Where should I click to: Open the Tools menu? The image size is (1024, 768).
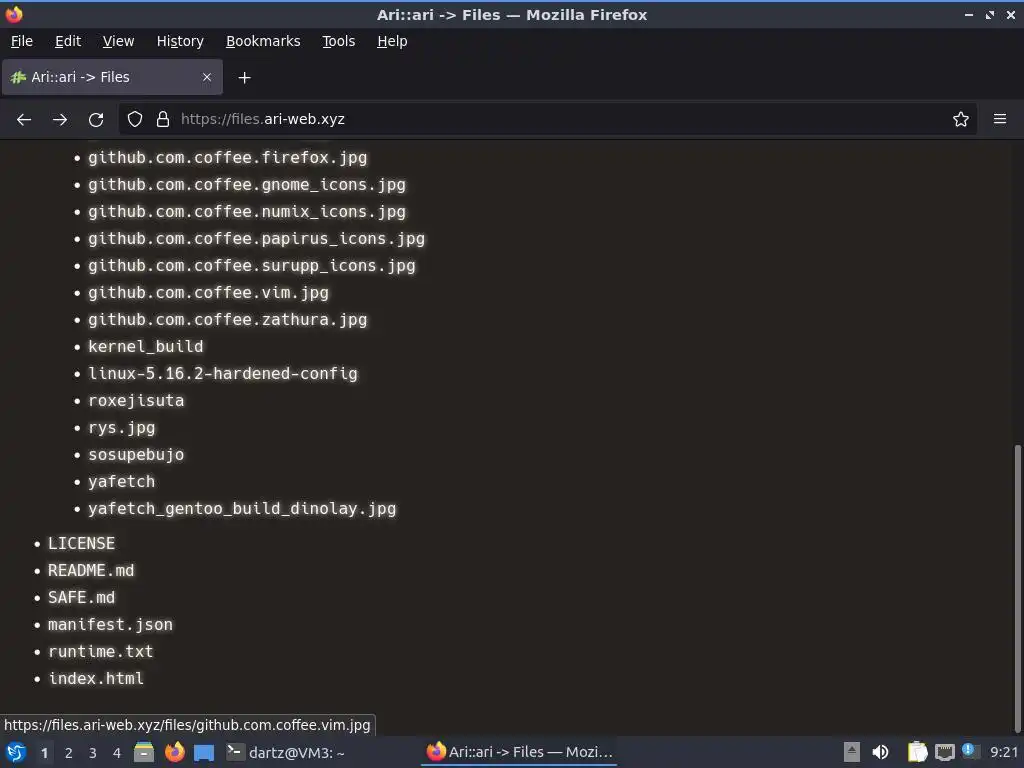(x=338, y=41)
